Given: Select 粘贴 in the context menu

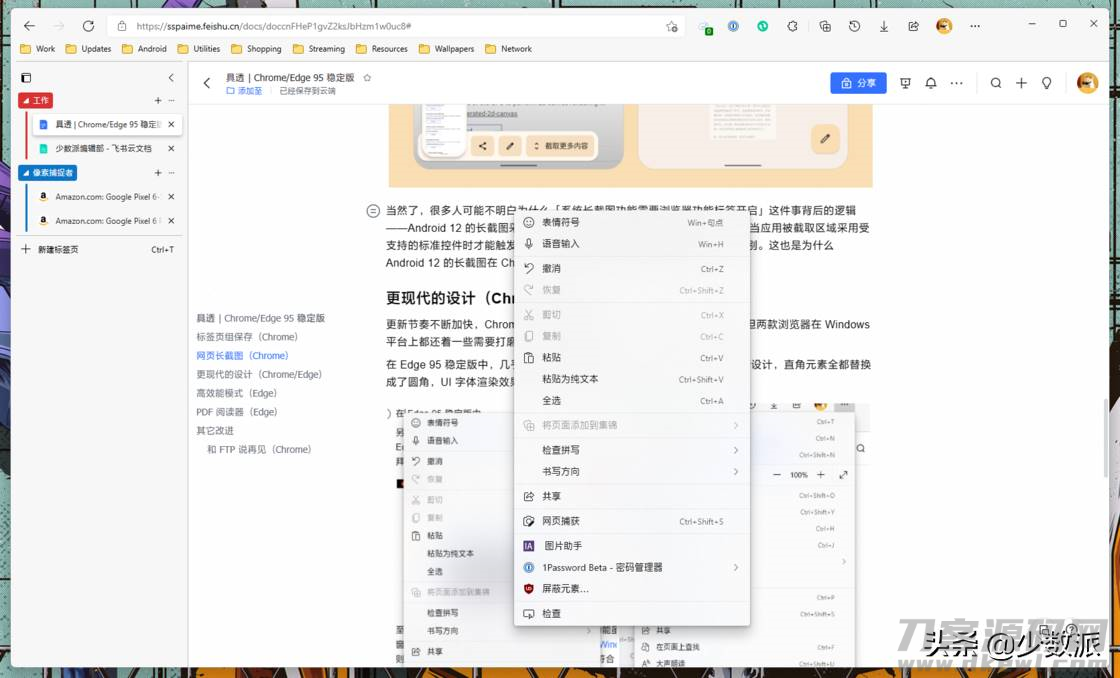Looking at the screenshot, I should (x=631, y=357).
